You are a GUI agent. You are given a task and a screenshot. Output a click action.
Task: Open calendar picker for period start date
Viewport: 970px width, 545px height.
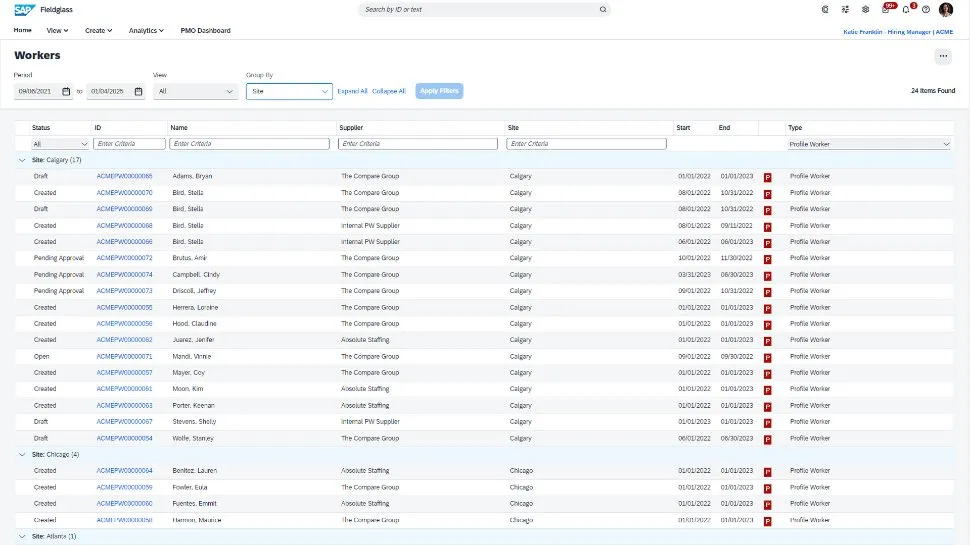point(66,91)
